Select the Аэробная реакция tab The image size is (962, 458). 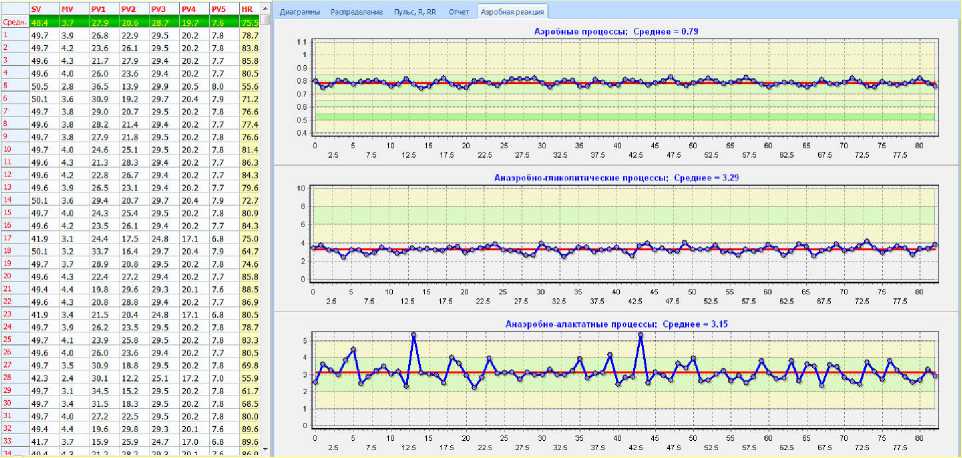512,12
